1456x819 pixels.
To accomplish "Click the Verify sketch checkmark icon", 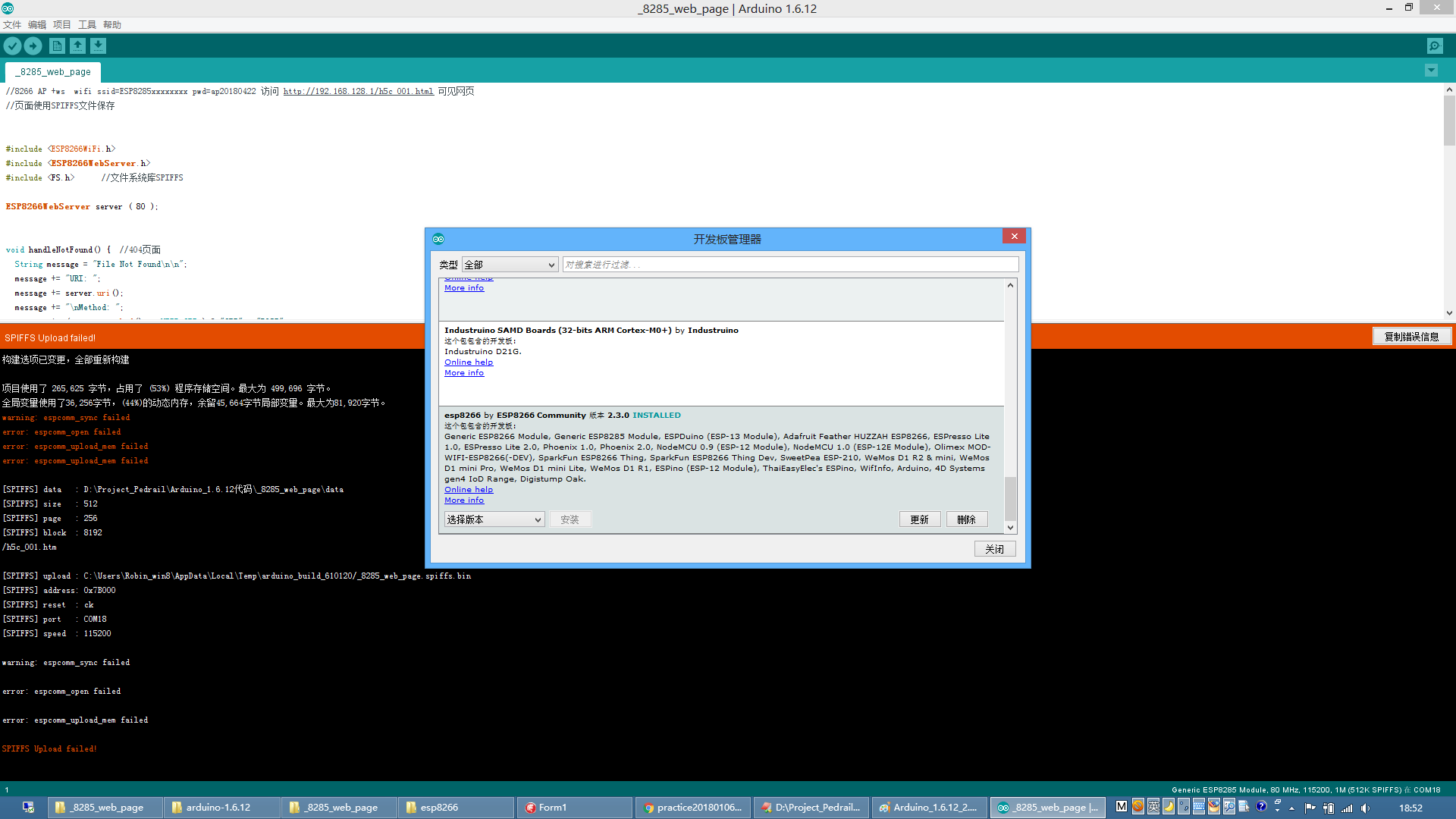I will coord(12,46).
